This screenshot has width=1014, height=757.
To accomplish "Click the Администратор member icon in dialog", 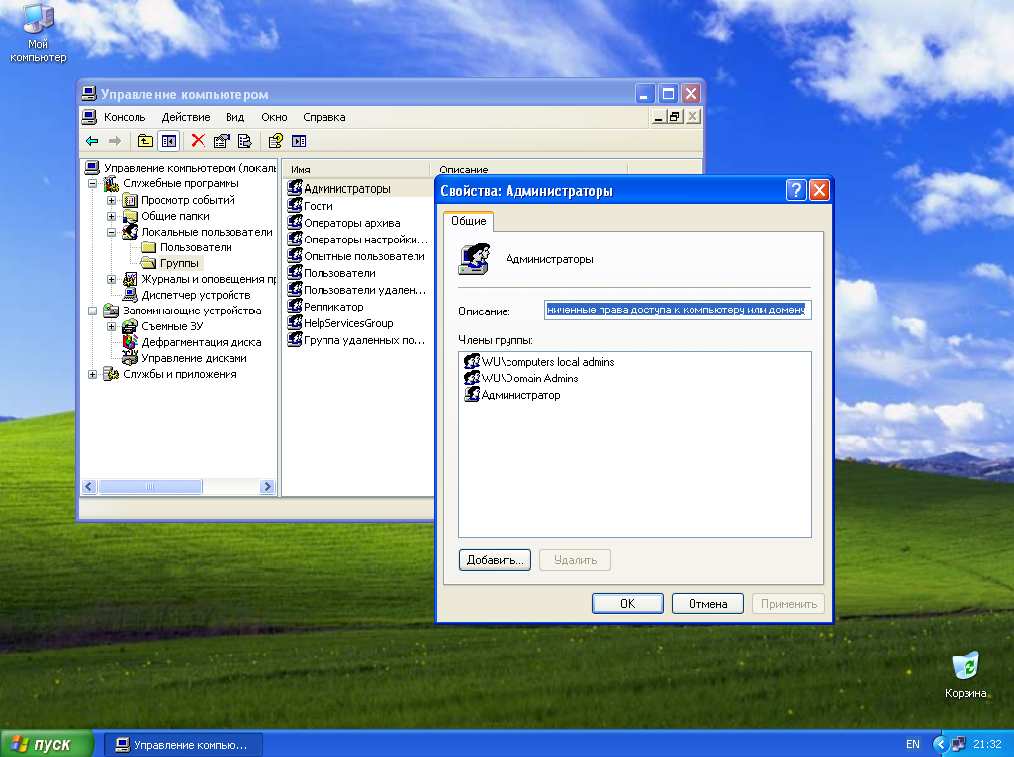I will click(x=472, y=395).
